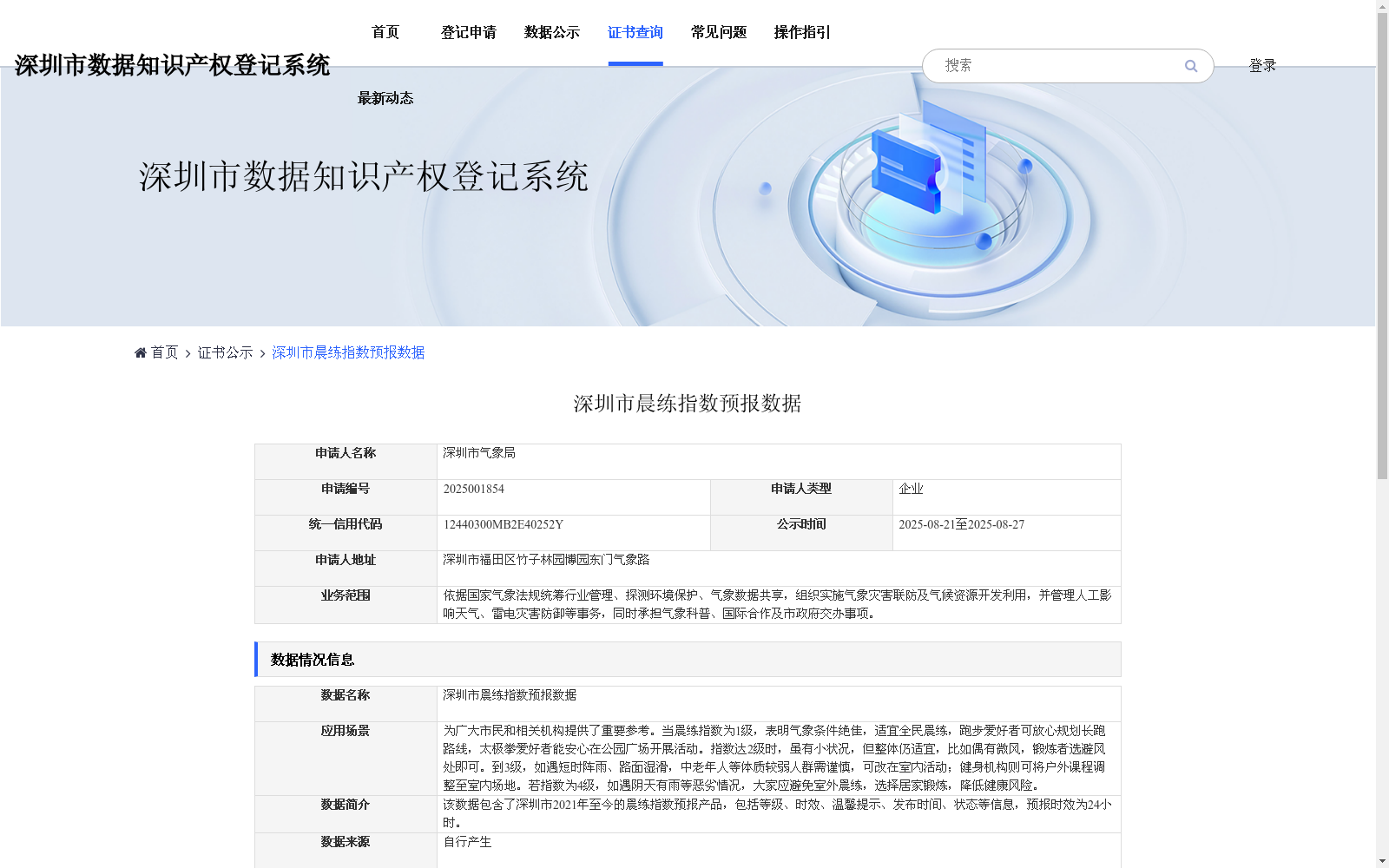This screenshot has height=868, width=1389.
Task: Click the address 深圳市福田区竹子林园博园东门气象路
Action: (546, 560)
